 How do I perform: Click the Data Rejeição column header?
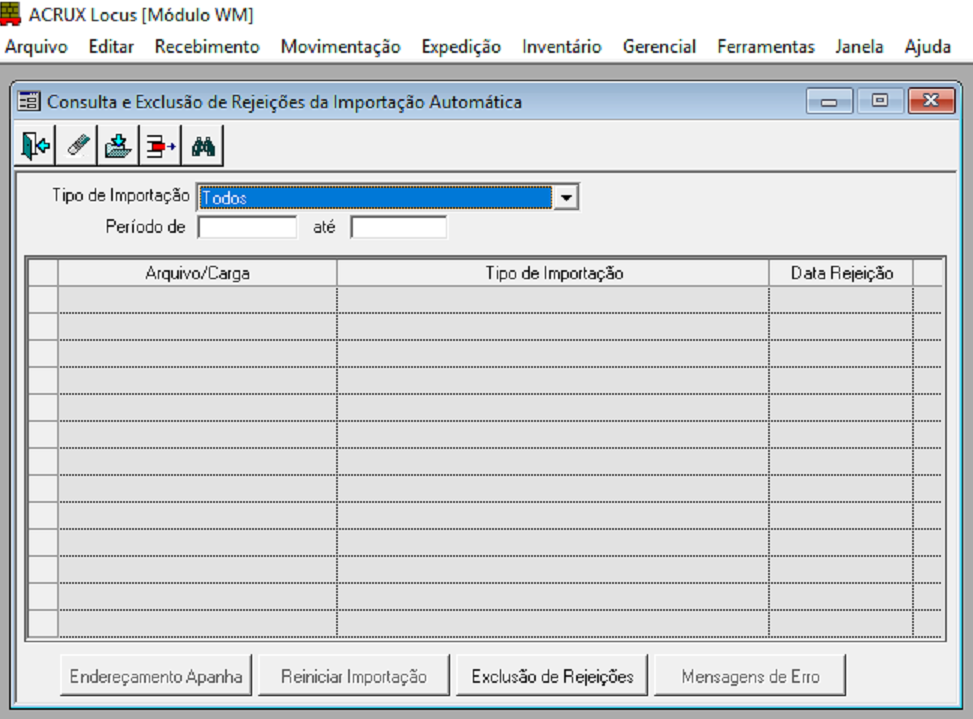click(x=841, y=273)
